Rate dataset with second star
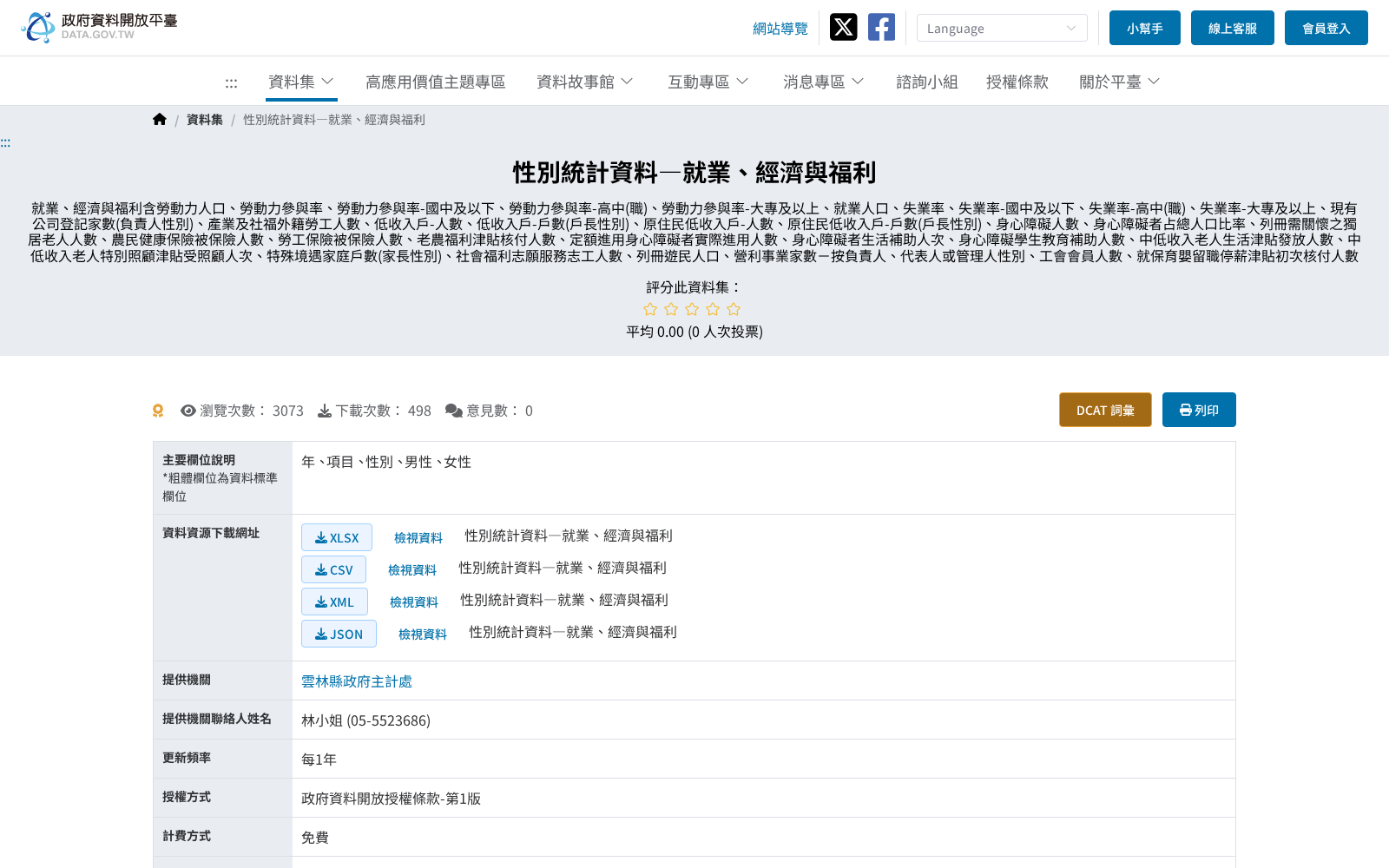This screenshot has height=868, width=1389. (x=671, y=309)
